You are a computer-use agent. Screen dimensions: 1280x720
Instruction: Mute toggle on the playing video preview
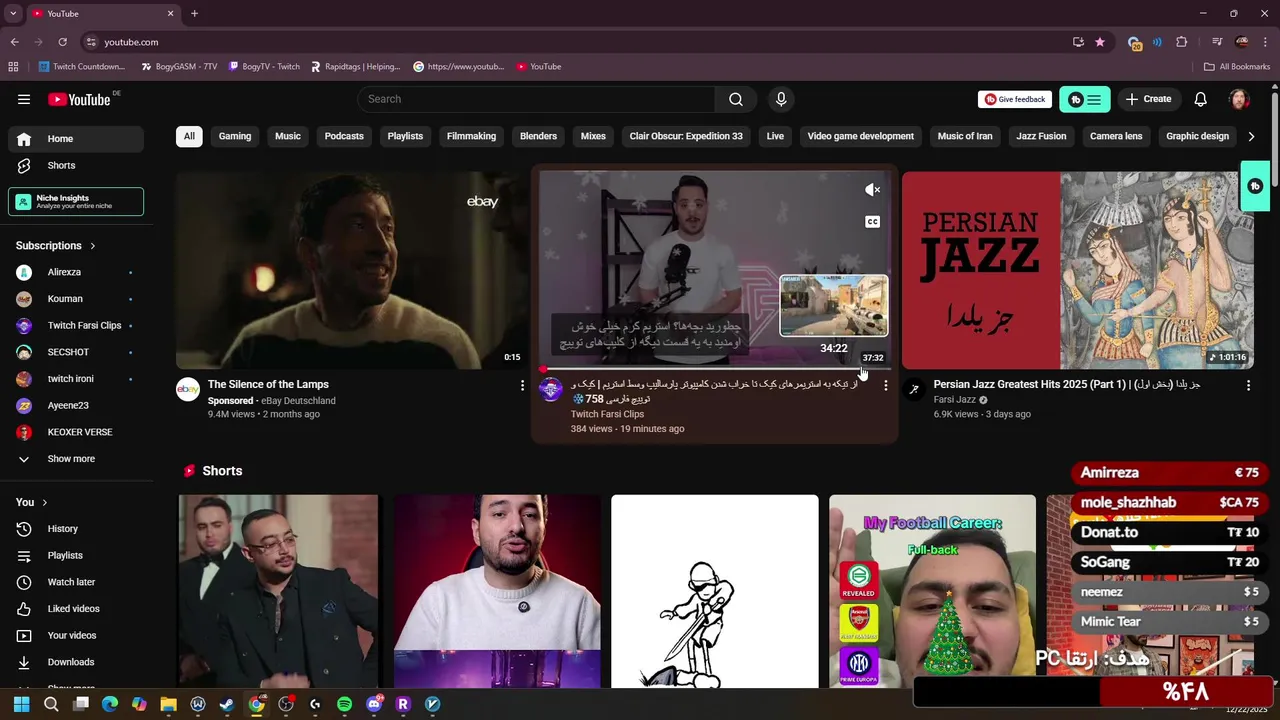[872, 190]
